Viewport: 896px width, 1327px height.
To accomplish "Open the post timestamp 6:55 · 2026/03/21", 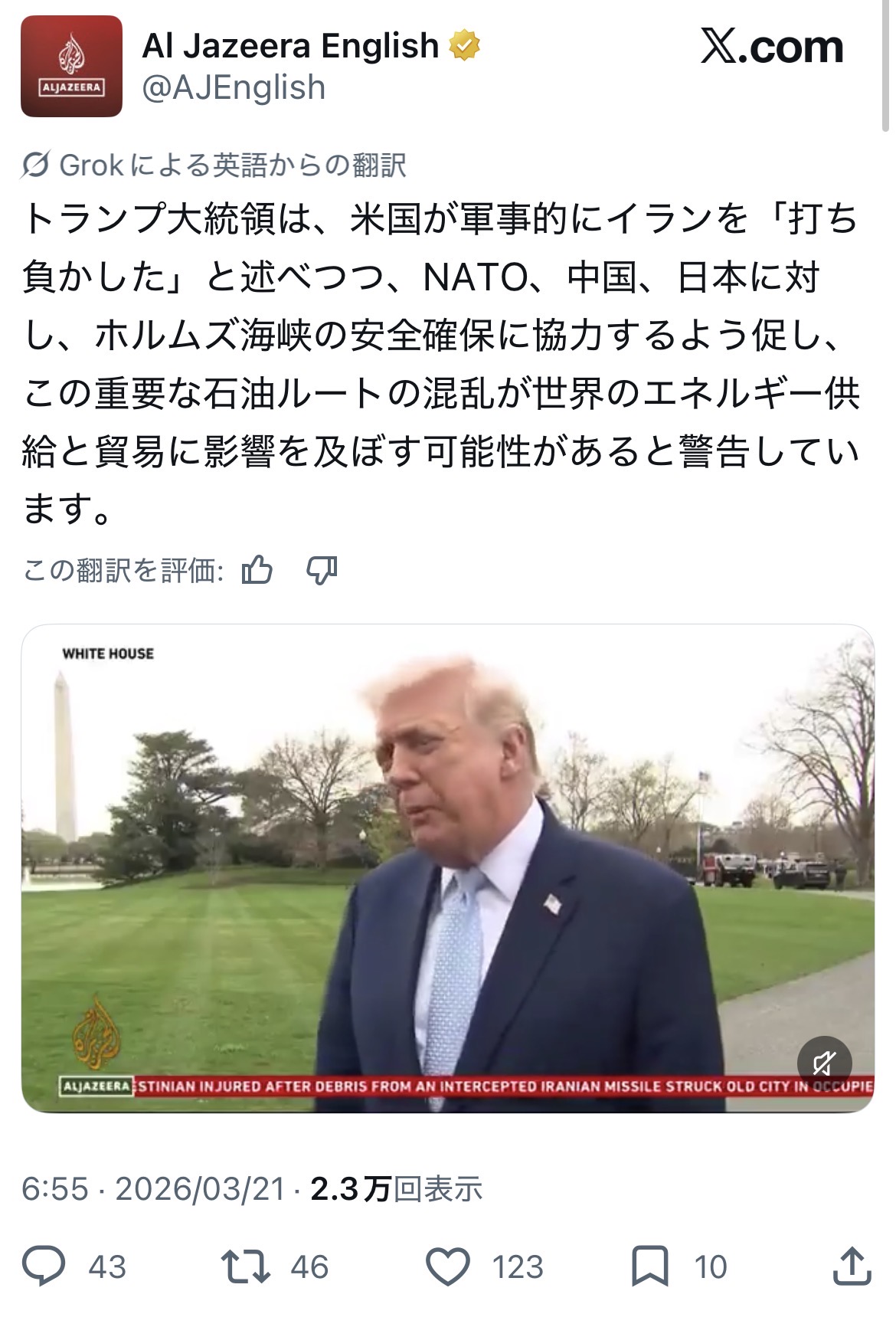I will tap(153, 1189).
